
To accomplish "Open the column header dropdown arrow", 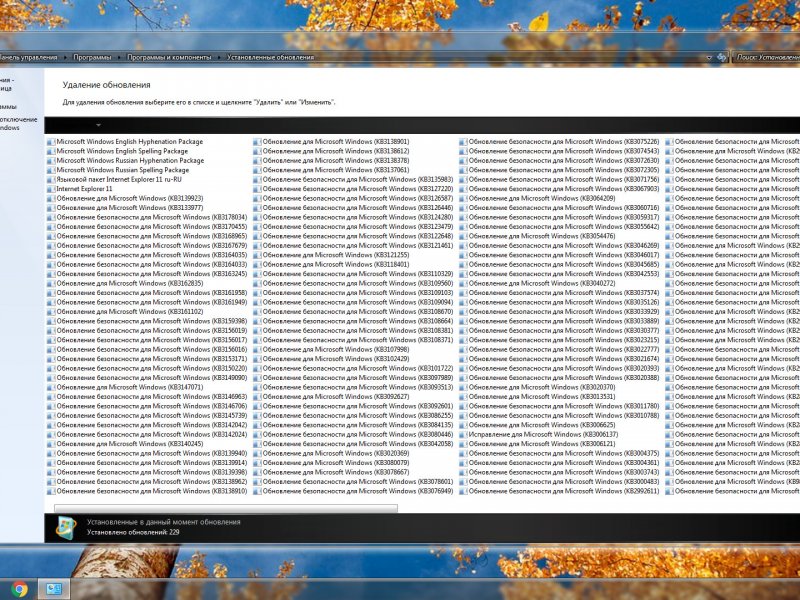I will point(98,125).
